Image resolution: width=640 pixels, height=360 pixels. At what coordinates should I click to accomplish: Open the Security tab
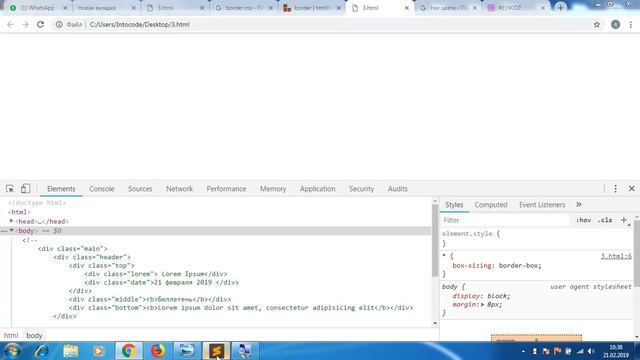(361, 189)
